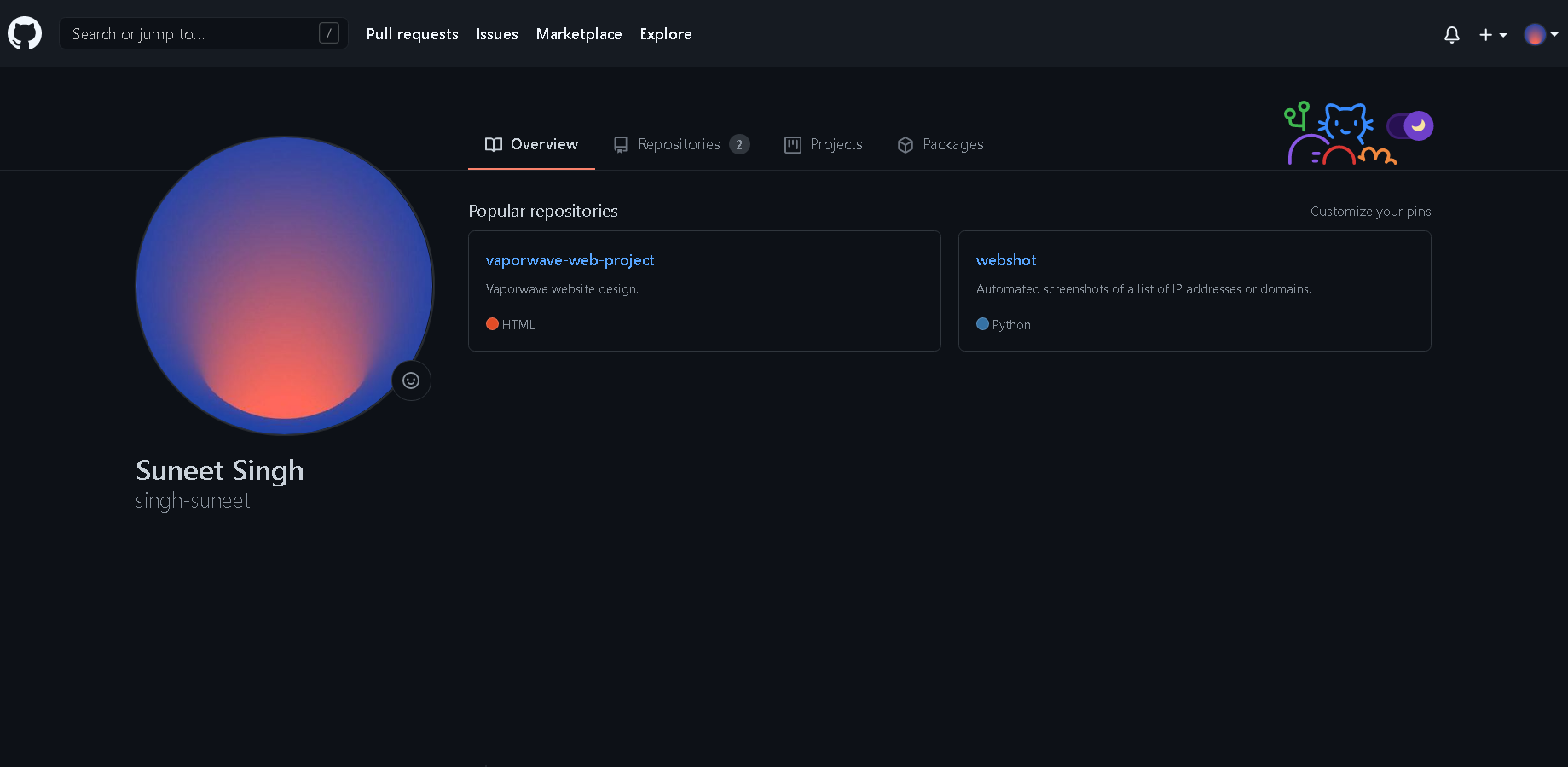Click the GitHub Octocat logo

[25, 33]
